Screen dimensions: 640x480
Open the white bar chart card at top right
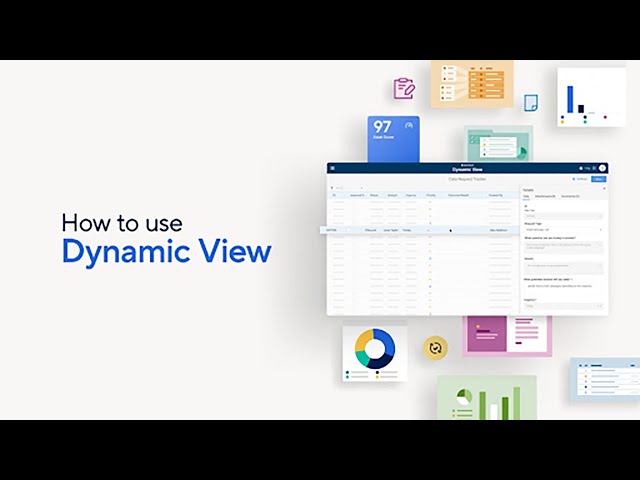click(591, 97)
